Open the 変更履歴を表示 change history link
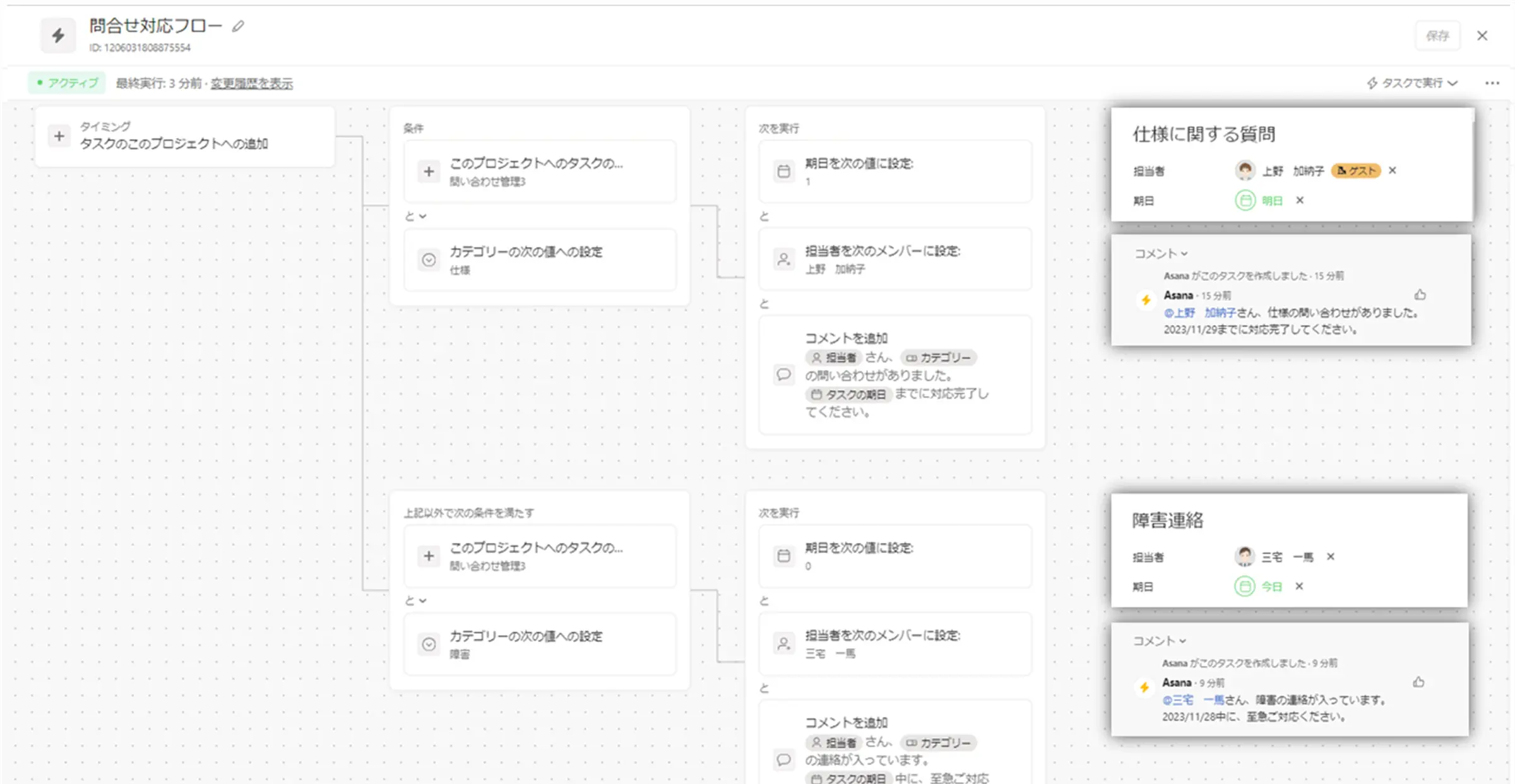Viewport: 1515px width, 784px height. pyautogui.click(x=252, y=83)
